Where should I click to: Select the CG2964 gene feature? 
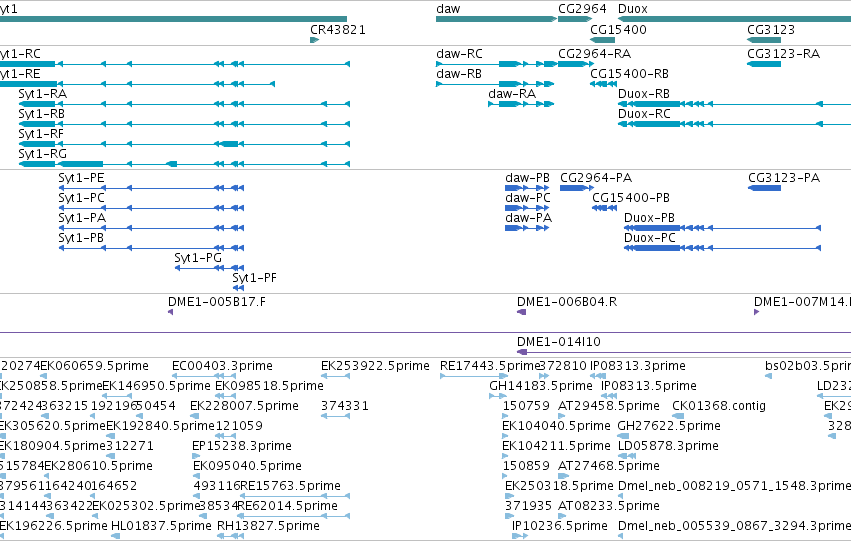coord(575,19)
